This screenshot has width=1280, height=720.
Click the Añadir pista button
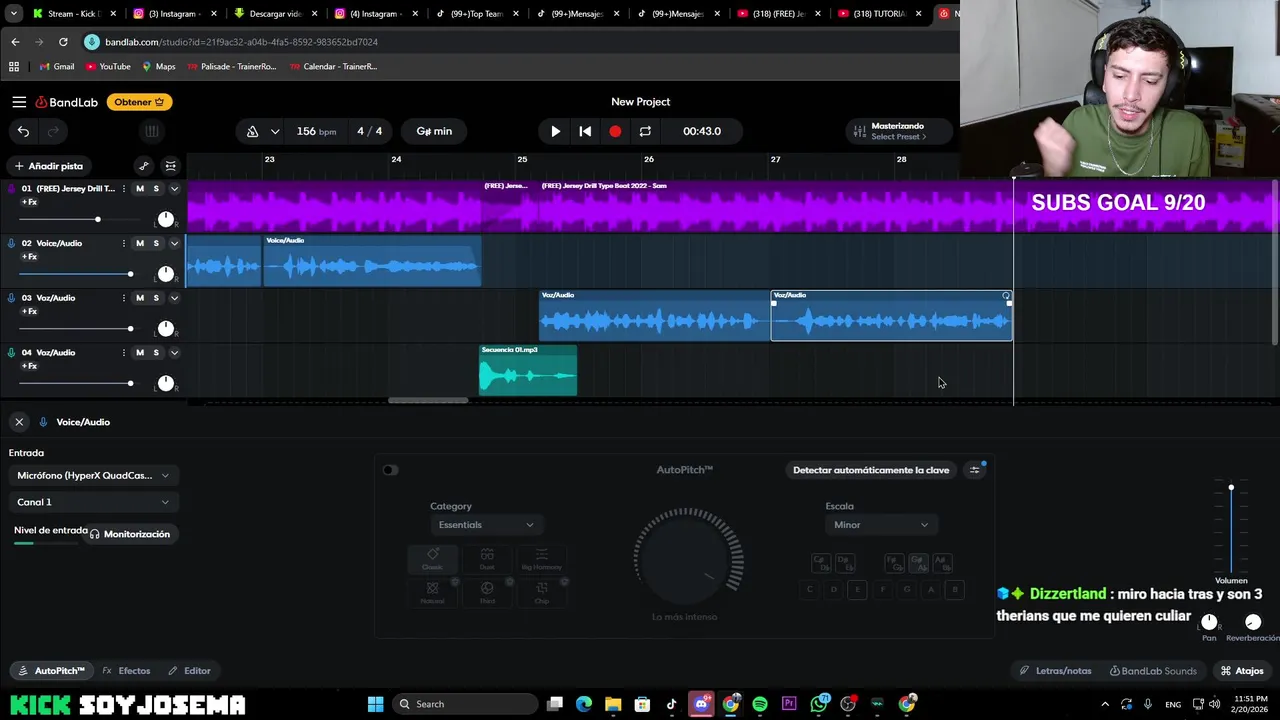pos(48,166)
